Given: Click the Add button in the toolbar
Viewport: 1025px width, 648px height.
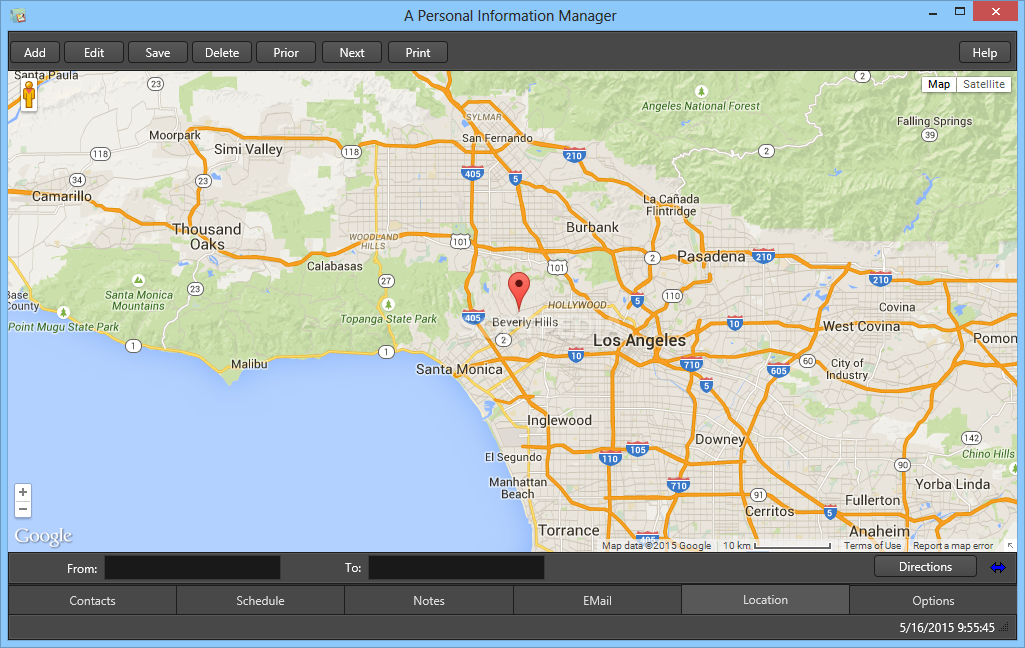Looking at the screenshot, I should pyautogui.click(x=35, y=52).
